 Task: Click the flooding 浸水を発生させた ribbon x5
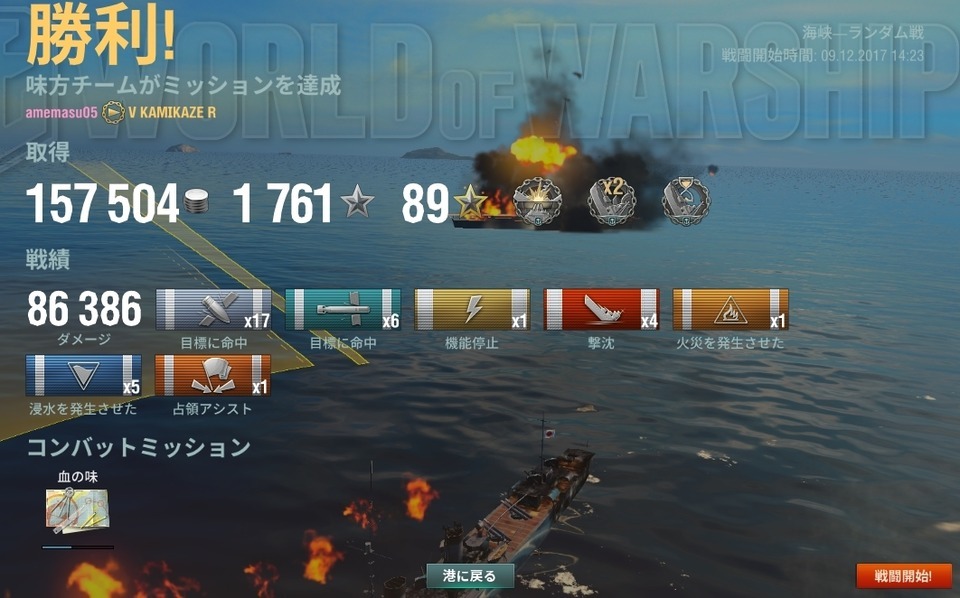point(83,375)
